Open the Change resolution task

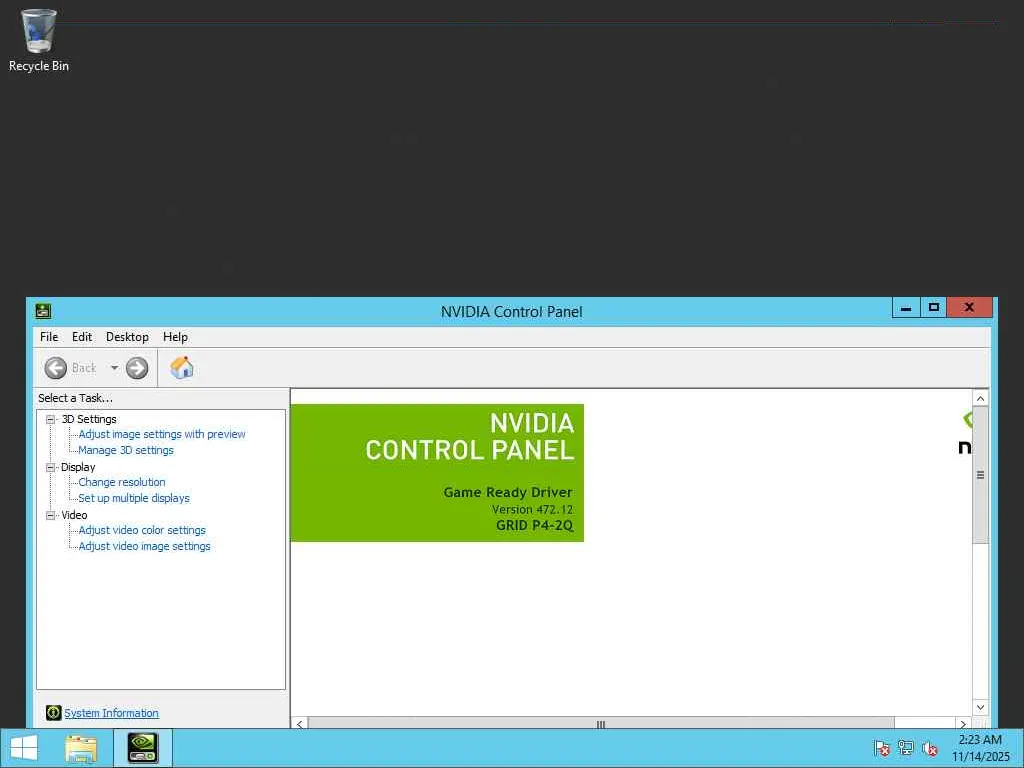[122, 482]
